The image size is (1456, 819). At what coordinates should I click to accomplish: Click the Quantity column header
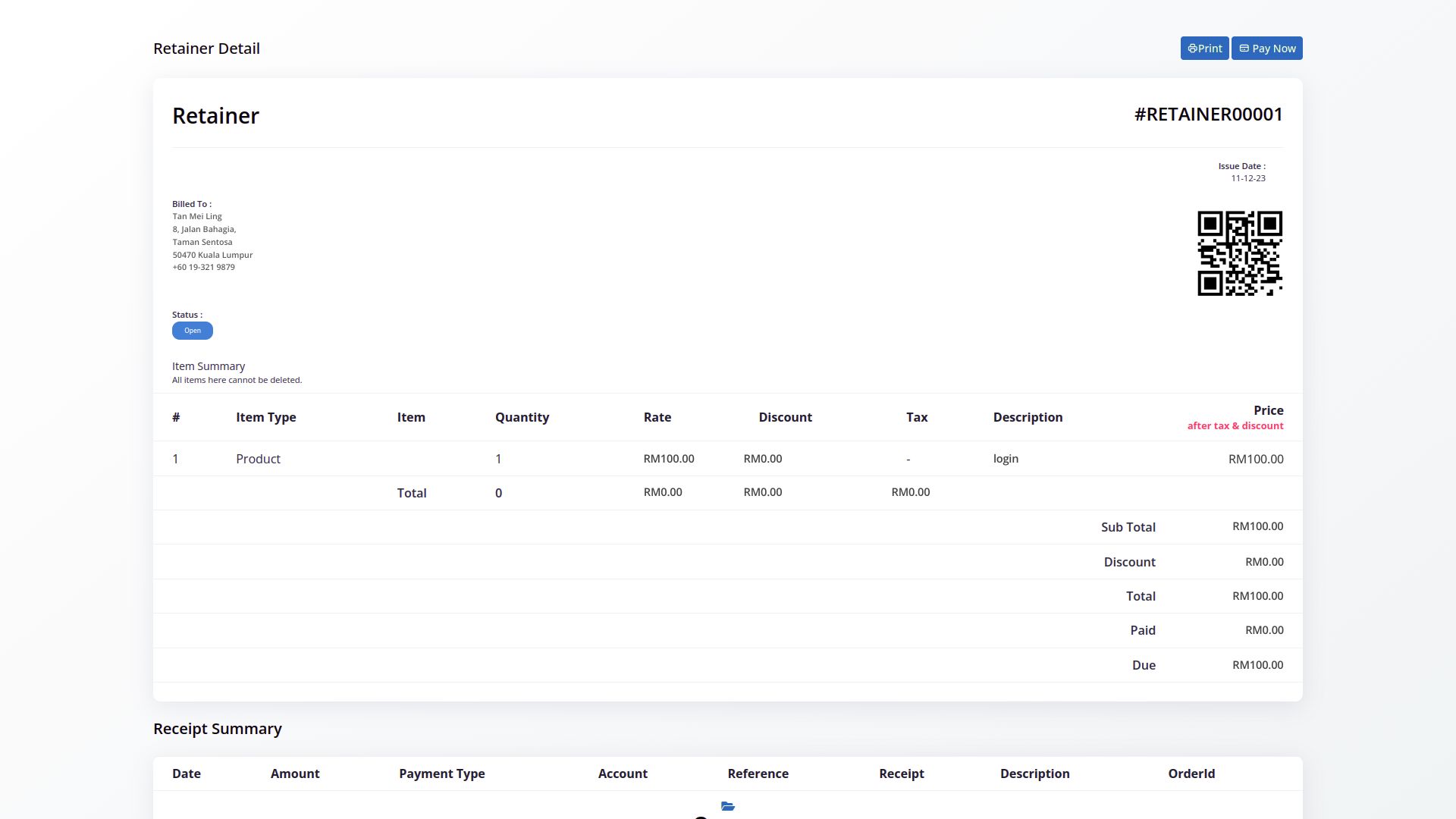(x=522, y=417)
